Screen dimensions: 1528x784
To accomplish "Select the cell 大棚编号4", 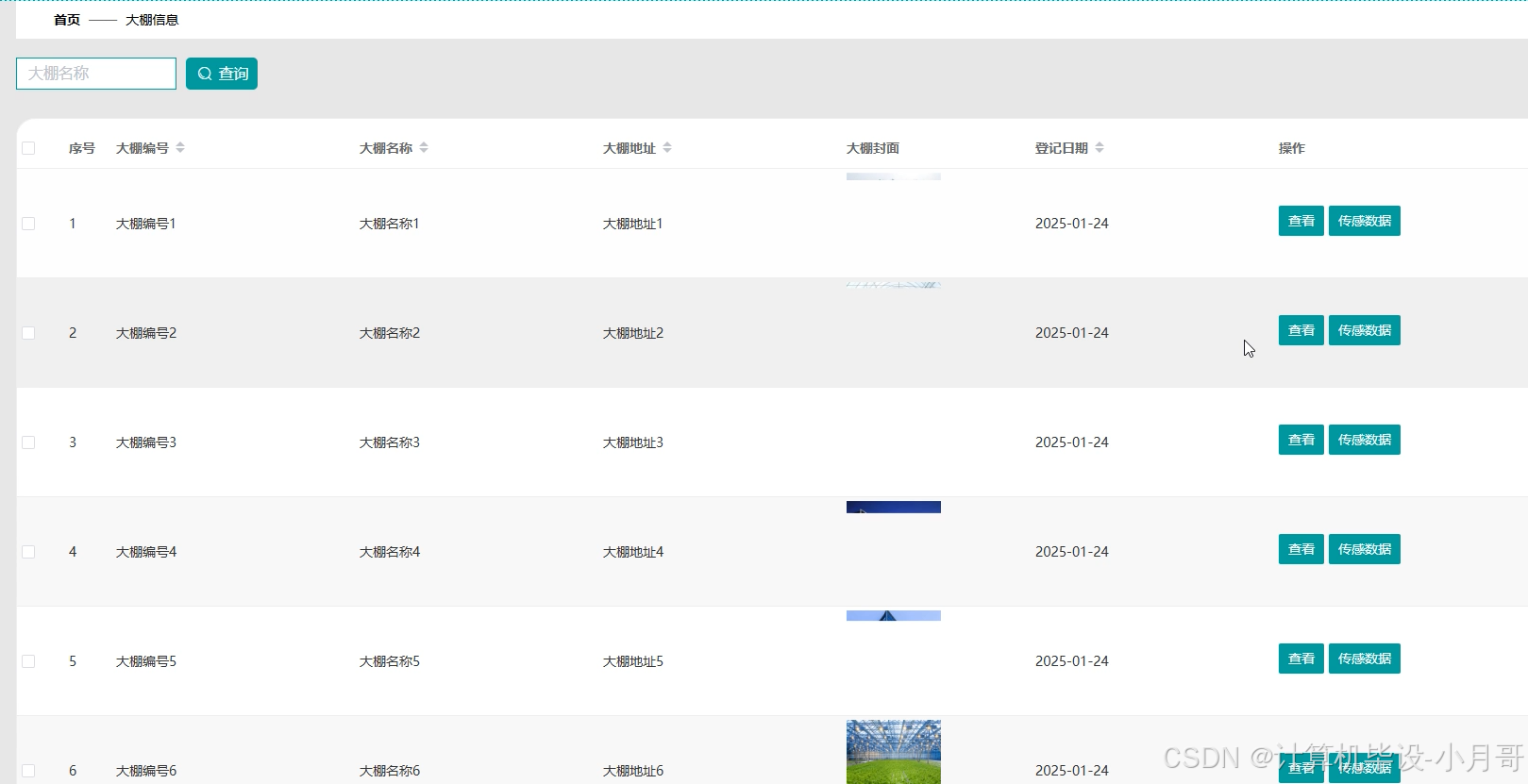I will (146, 552).
